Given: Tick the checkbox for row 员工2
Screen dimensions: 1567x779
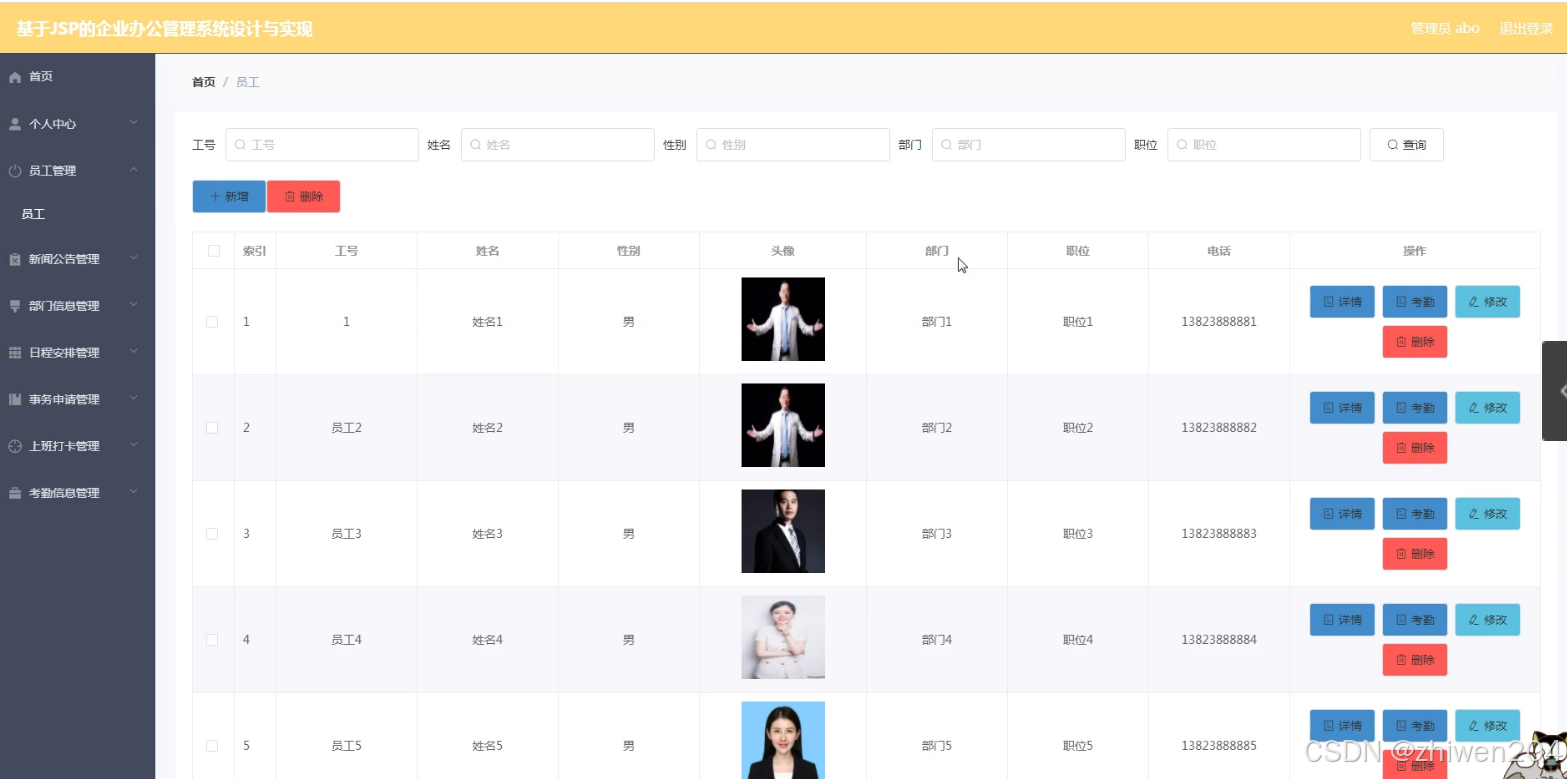Looking at the screenshot, I should [x=213, y=427].
